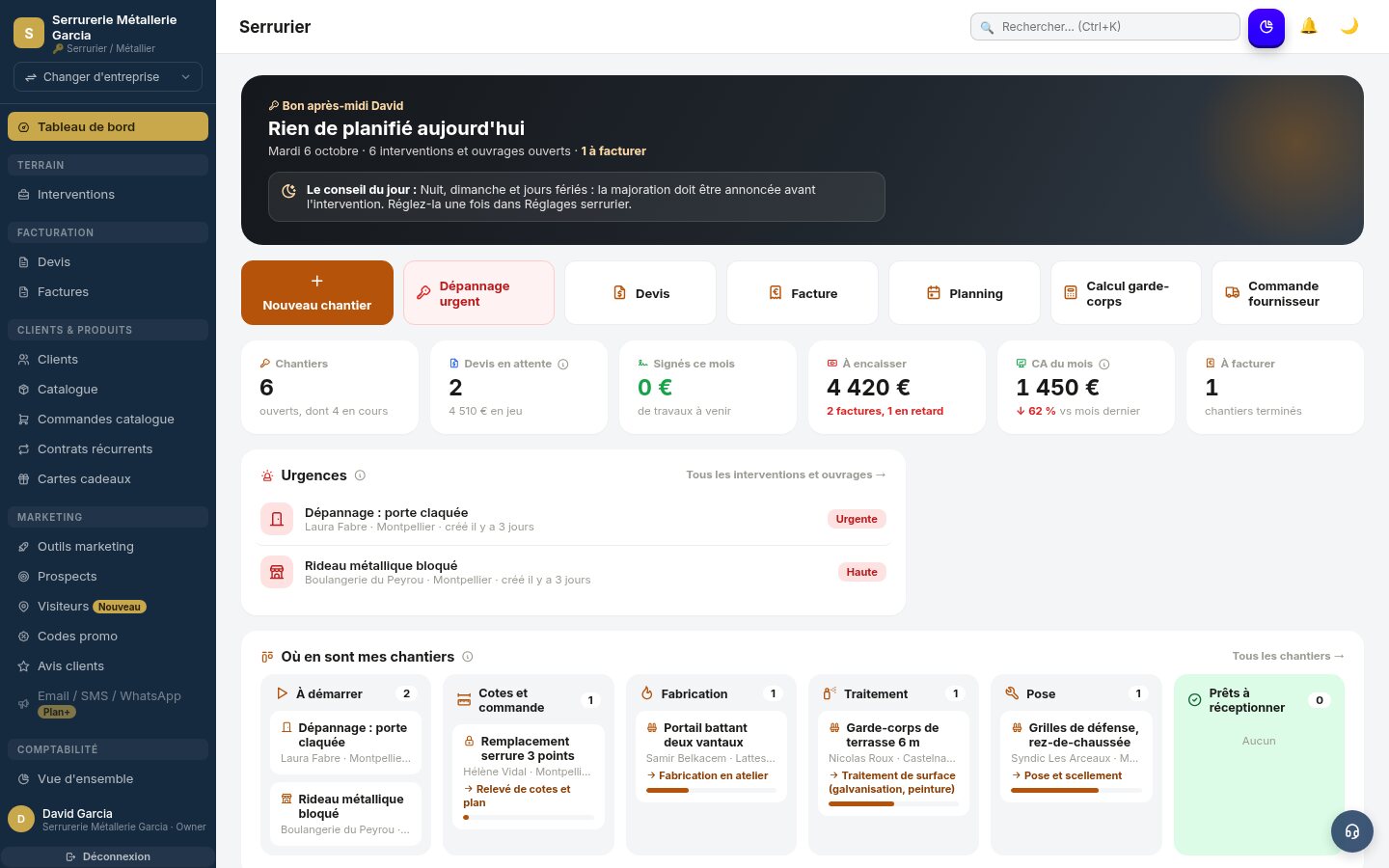Image resolution: width=1389 pixels, height=868 pixels.
Task: Click Déconnexion button
Action: pos(108,856)
